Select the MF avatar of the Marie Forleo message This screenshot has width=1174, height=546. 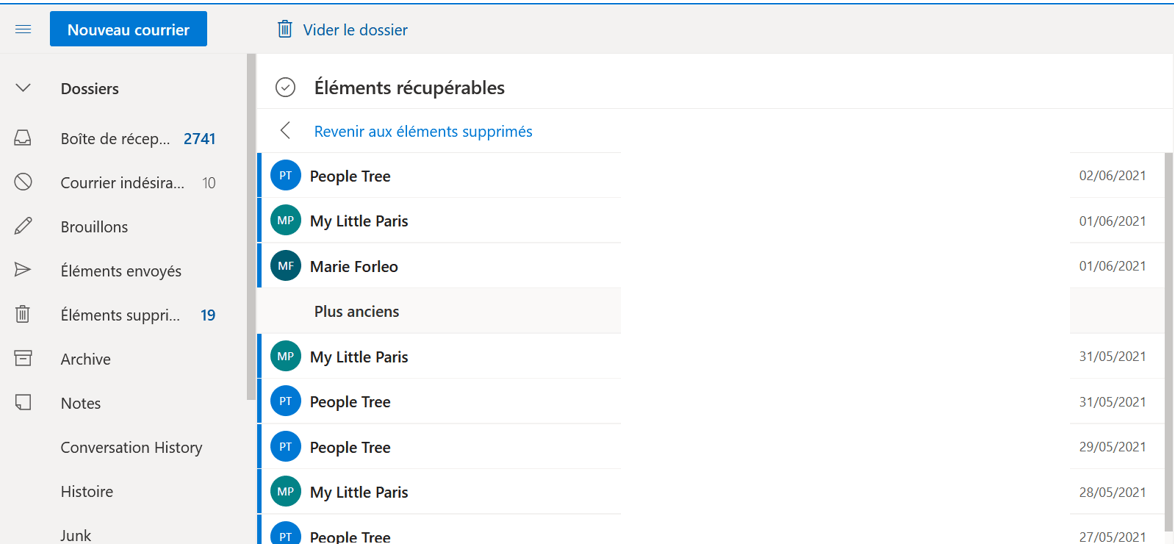coord(285,266)
